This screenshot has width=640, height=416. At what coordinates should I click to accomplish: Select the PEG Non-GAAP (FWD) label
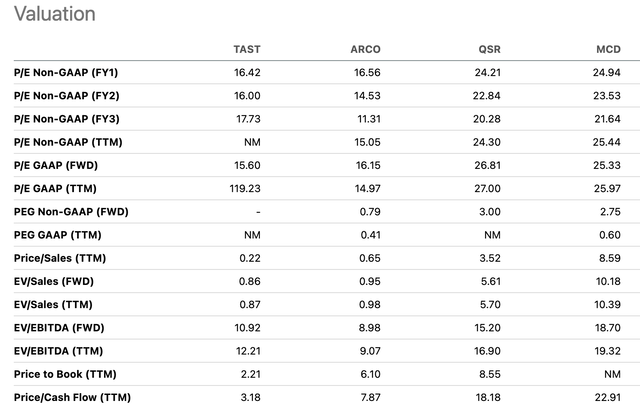pyautogui.click(x=71, y=211)
